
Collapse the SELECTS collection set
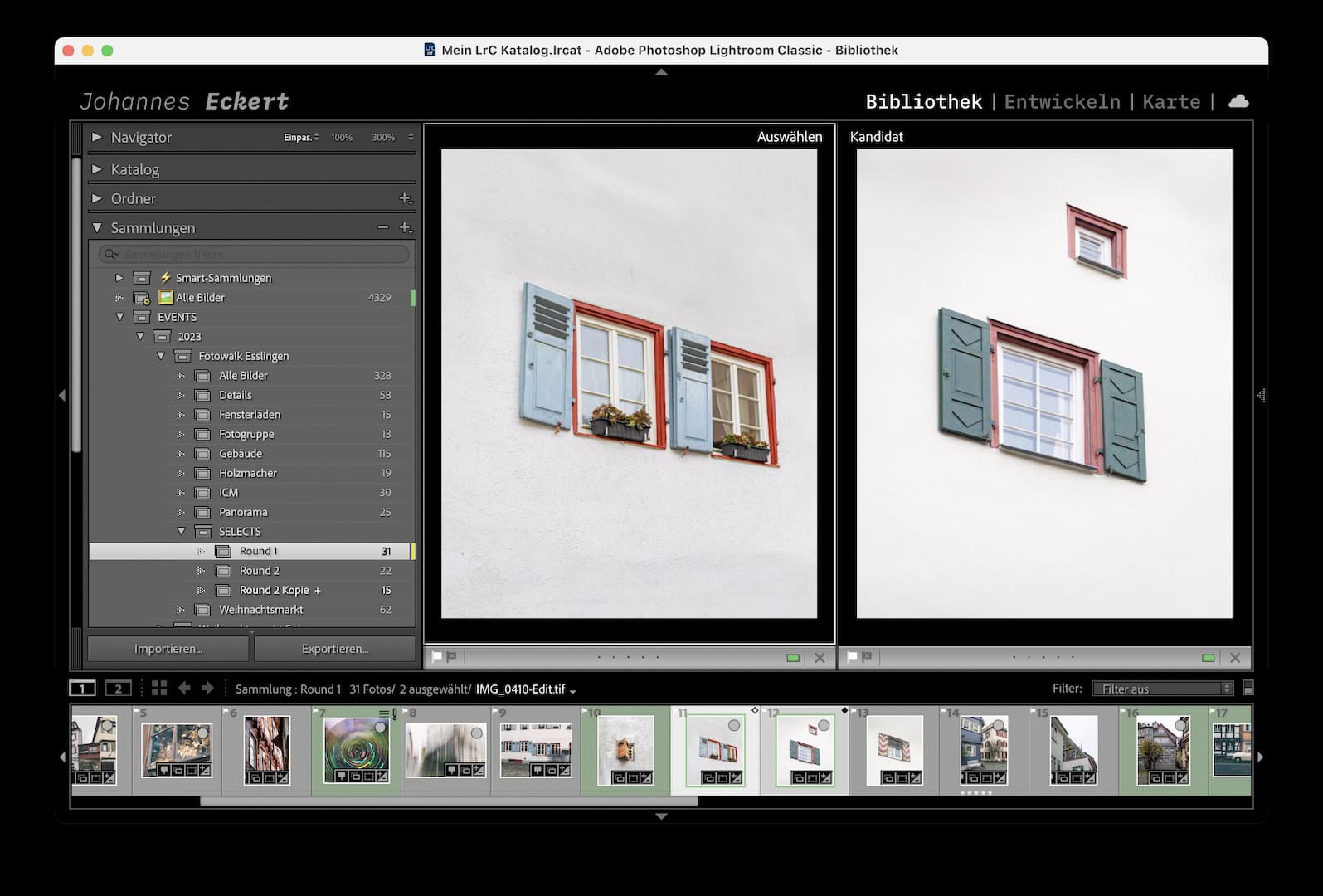(x=182, y=532)
